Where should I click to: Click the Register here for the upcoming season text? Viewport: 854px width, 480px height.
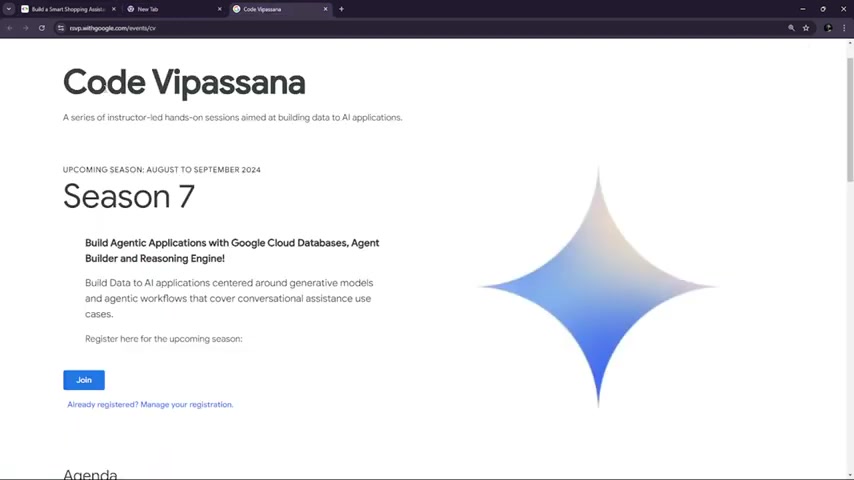pos(163,339)
